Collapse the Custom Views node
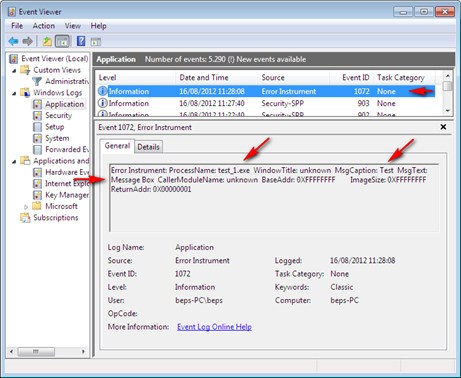This screenshot has height=378, width=461. (14, 71)
